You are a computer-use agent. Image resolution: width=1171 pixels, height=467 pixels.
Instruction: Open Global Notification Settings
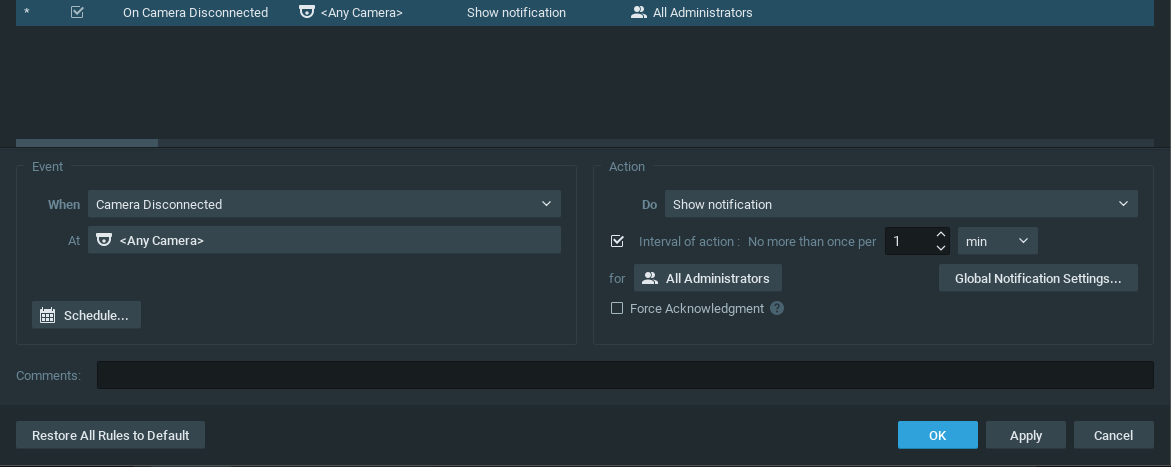point(1038,278)
